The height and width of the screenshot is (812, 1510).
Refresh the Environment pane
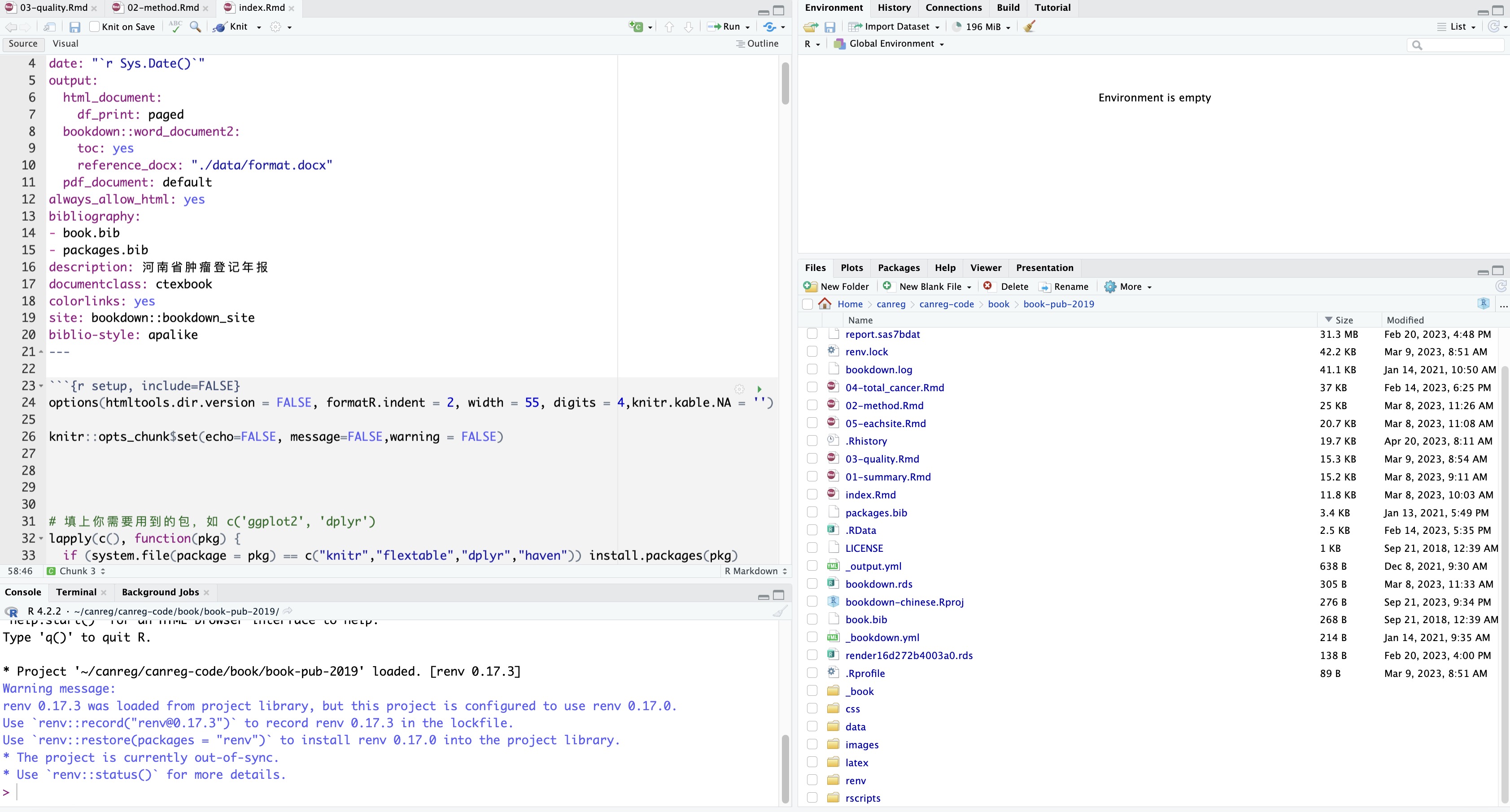[x=1493, y=26]
